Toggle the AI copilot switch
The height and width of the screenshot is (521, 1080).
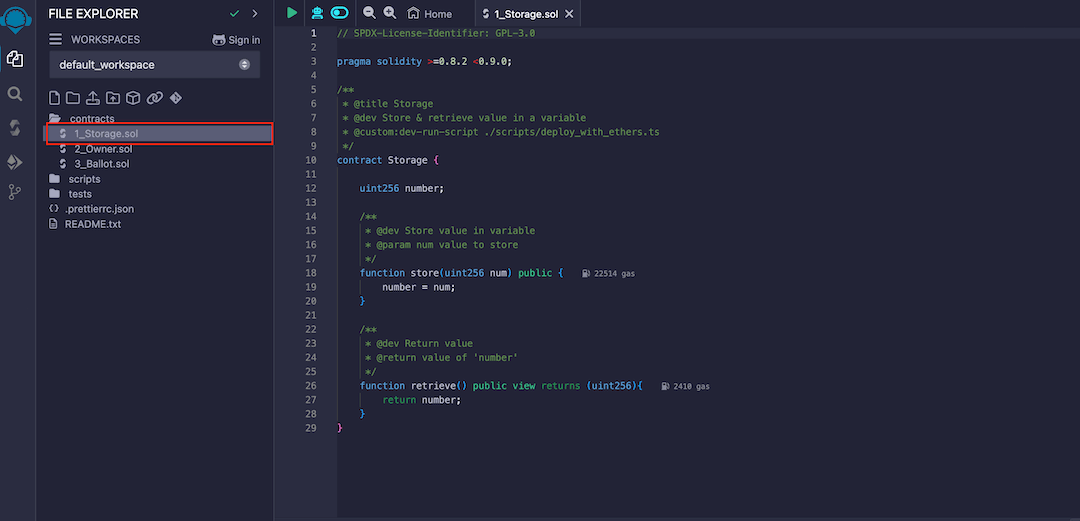click(340, 13)
